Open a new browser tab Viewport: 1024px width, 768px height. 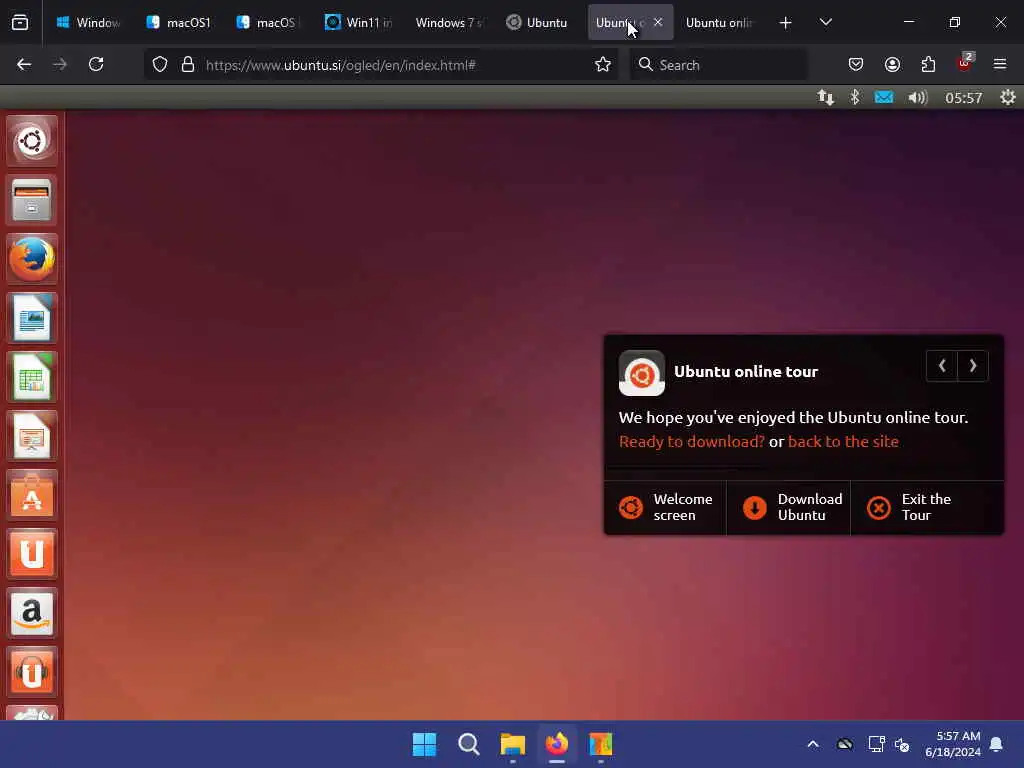786,23
